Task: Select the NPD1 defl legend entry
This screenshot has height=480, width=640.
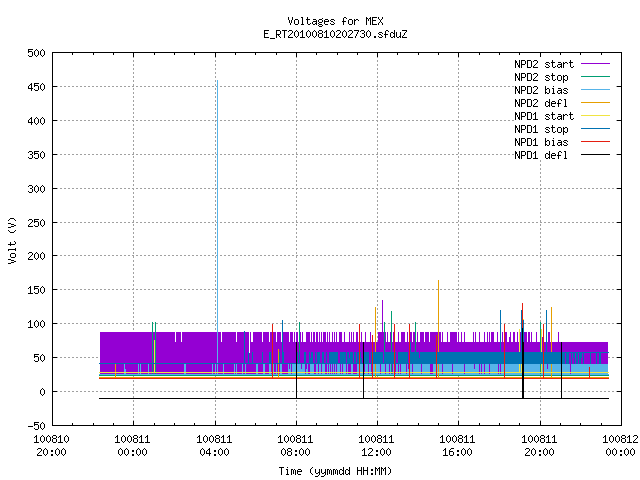Action: [541, 156]
